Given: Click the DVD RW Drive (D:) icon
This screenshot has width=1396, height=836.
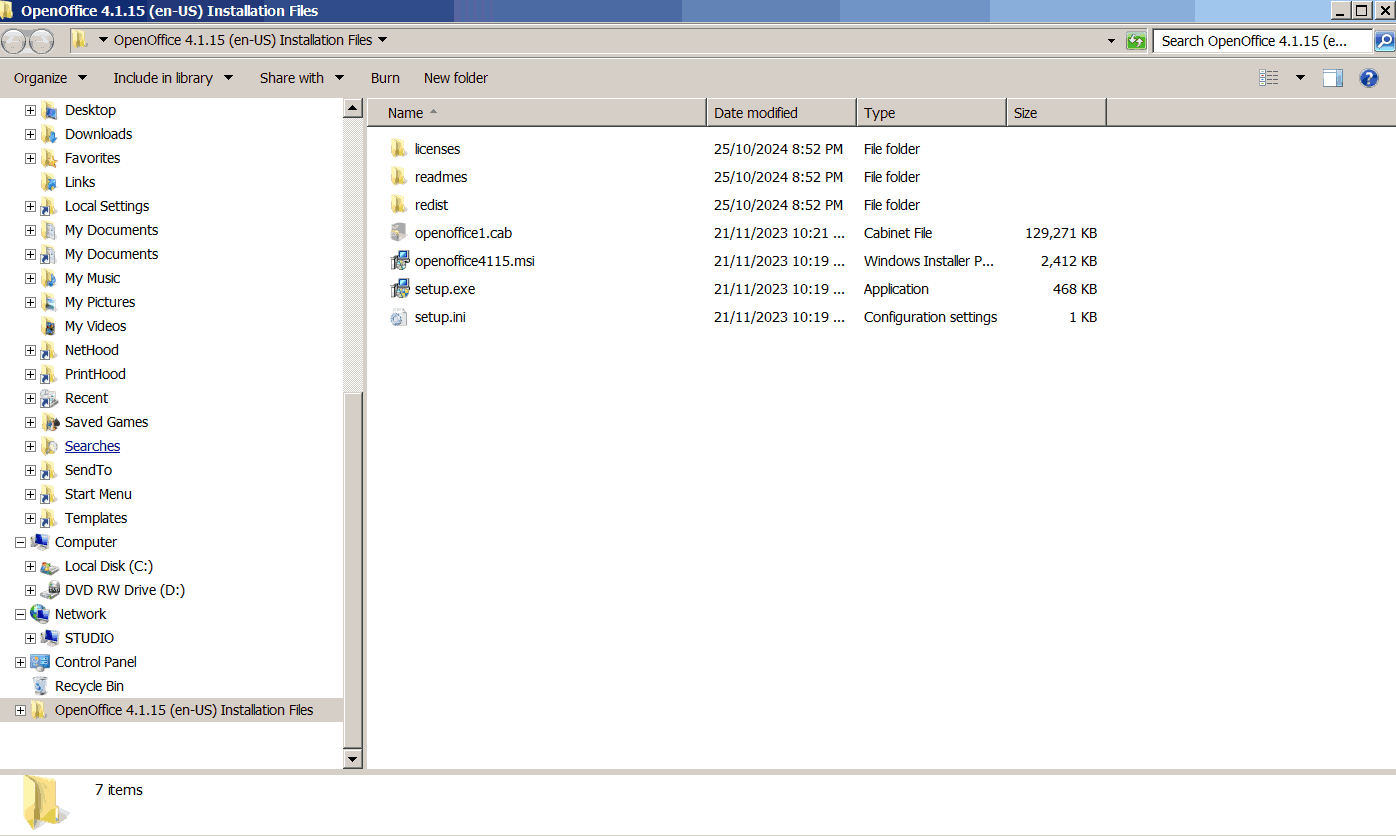Looking at the screenshot, I should [50, 590].
